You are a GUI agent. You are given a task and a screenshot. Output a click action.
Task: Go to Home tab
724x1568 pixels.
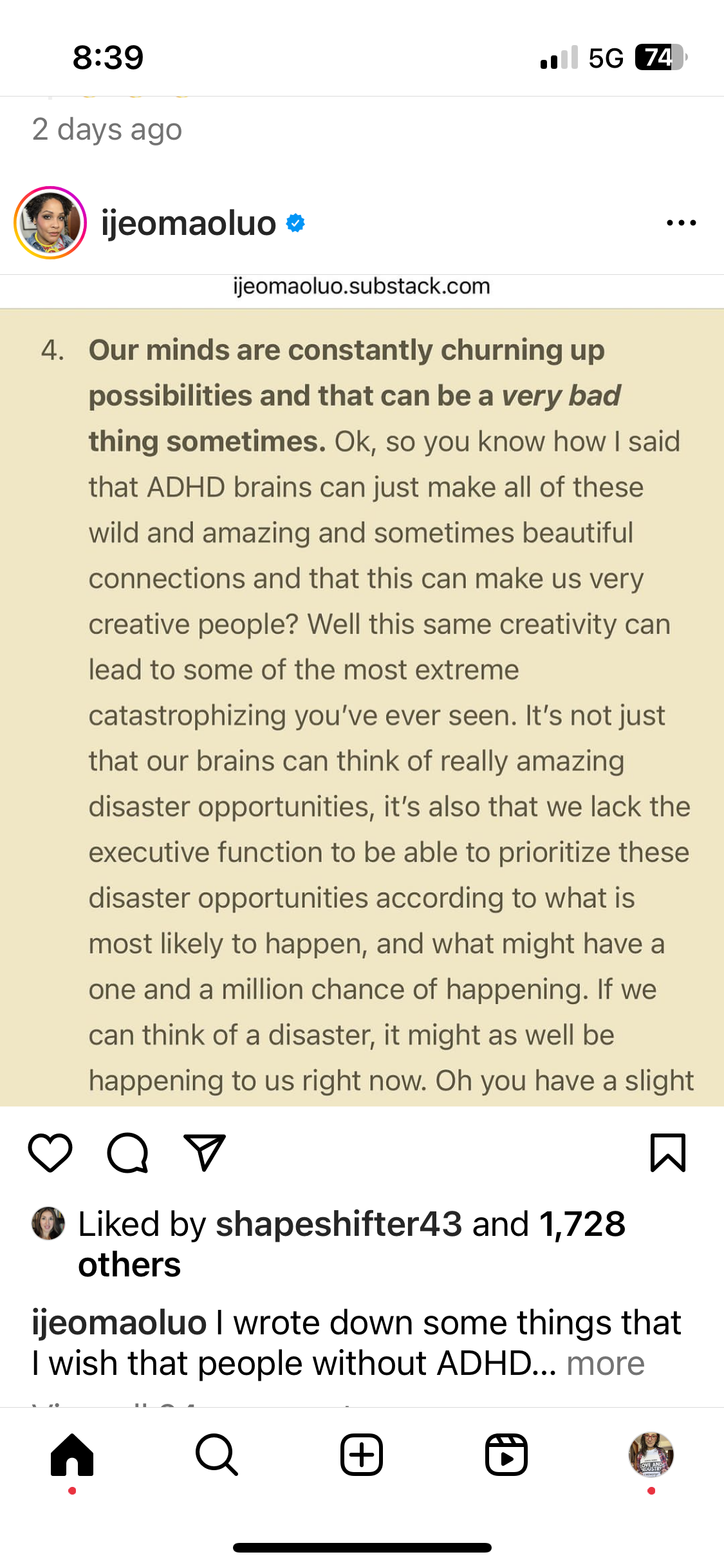72,1455
